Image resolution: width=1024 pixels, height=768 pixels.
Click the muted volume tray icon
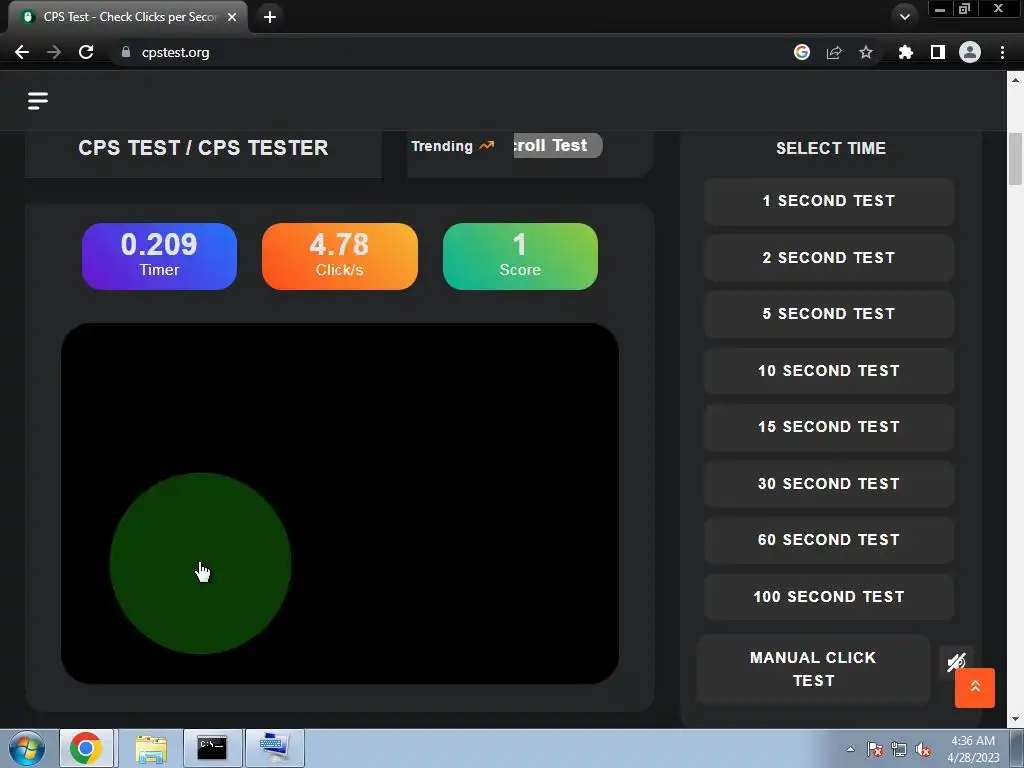tap(923, 749)
